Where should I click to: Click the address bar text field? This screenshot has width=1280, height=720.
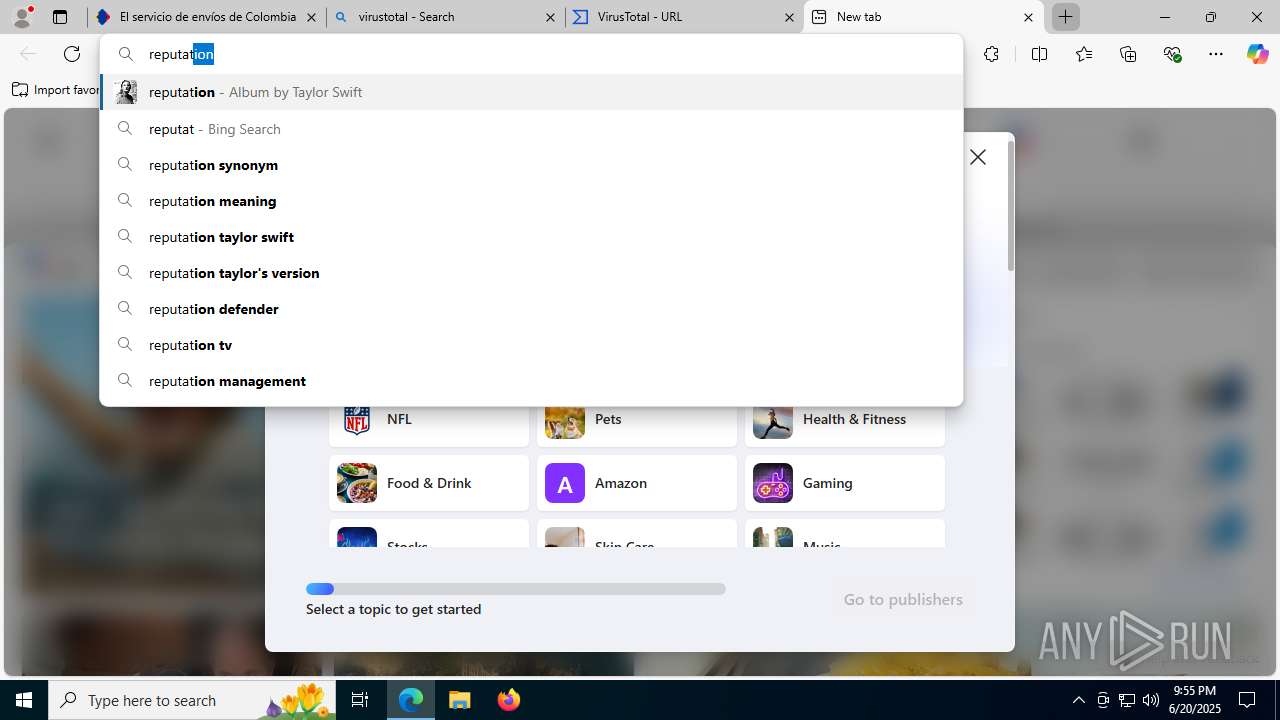pyautogui.click(x=531, y=54)
